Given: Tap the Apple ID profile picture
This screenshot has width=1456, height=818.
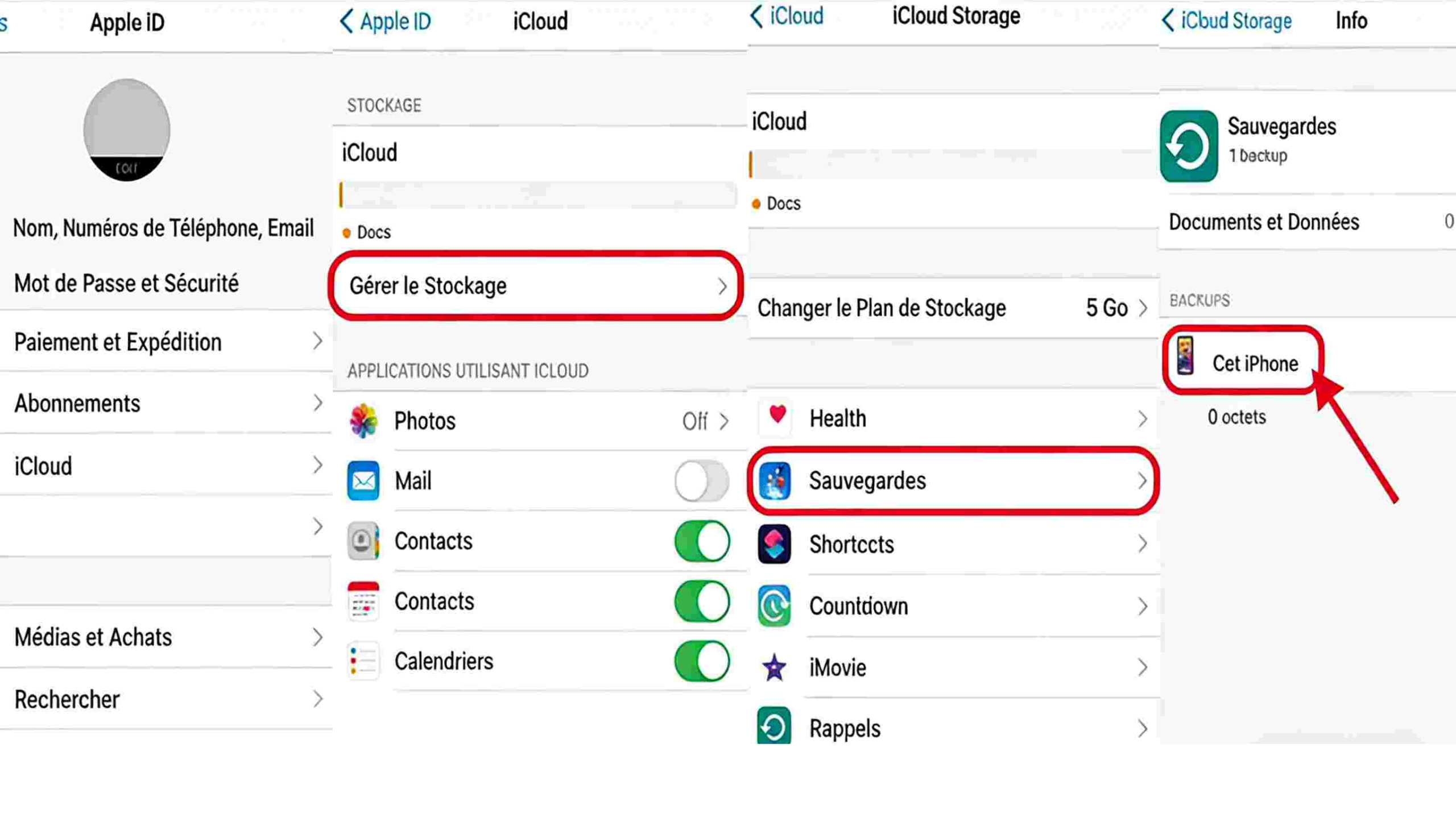Looking at the screenshot, I should 126,130.
